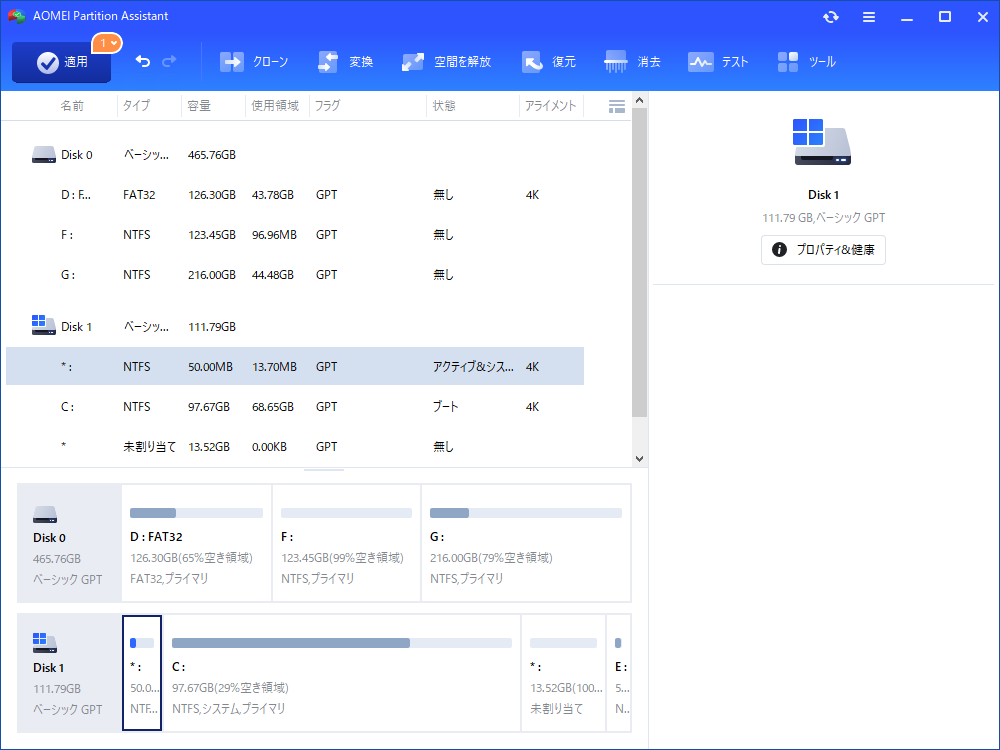Screen dimensions: 1000x750
Task: Select the 空間を解放 toolbar item
Action: [447, 62]
